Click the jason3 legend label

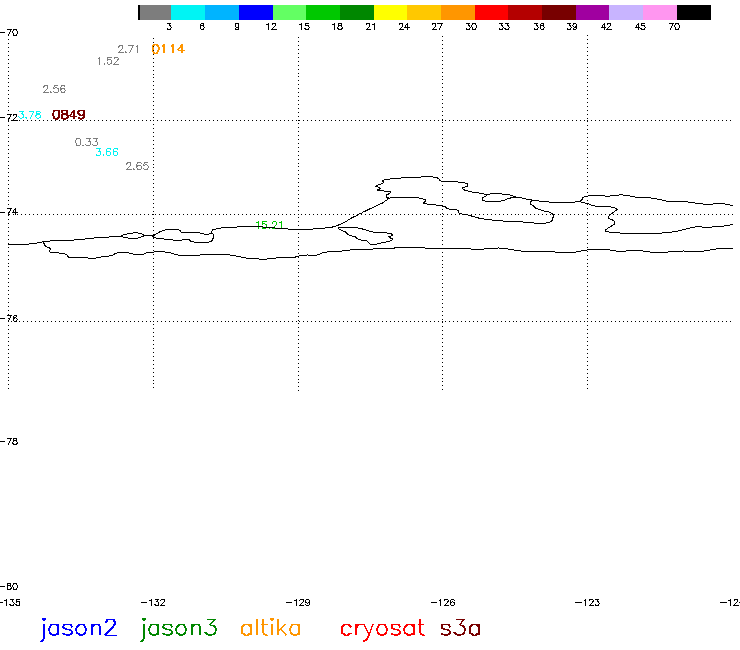[179, 629]
